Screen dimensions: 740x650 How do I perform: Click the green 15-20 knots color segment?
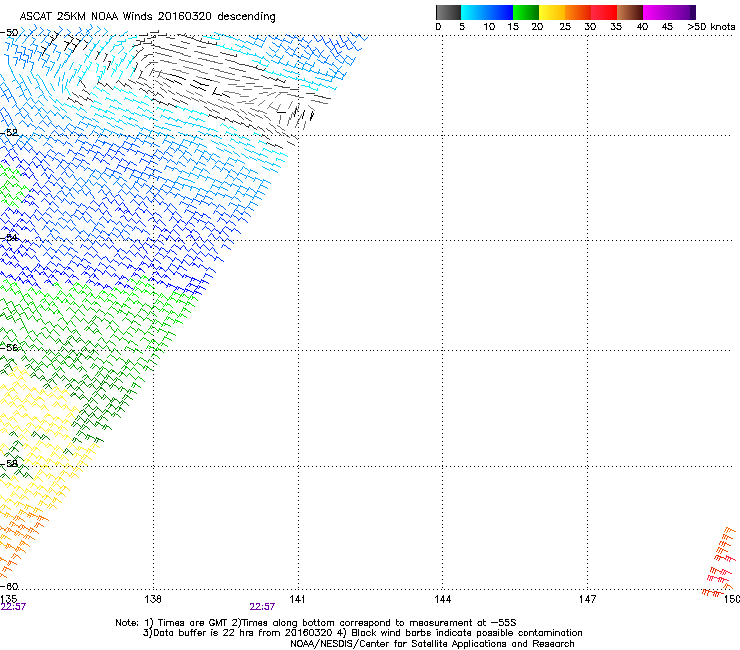pyautogui.click(x=526, y=12)
